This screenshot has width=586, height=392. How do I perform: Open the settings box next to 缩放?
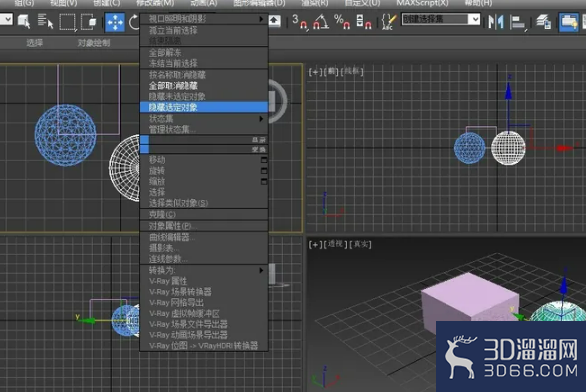[x=264, y=182]
